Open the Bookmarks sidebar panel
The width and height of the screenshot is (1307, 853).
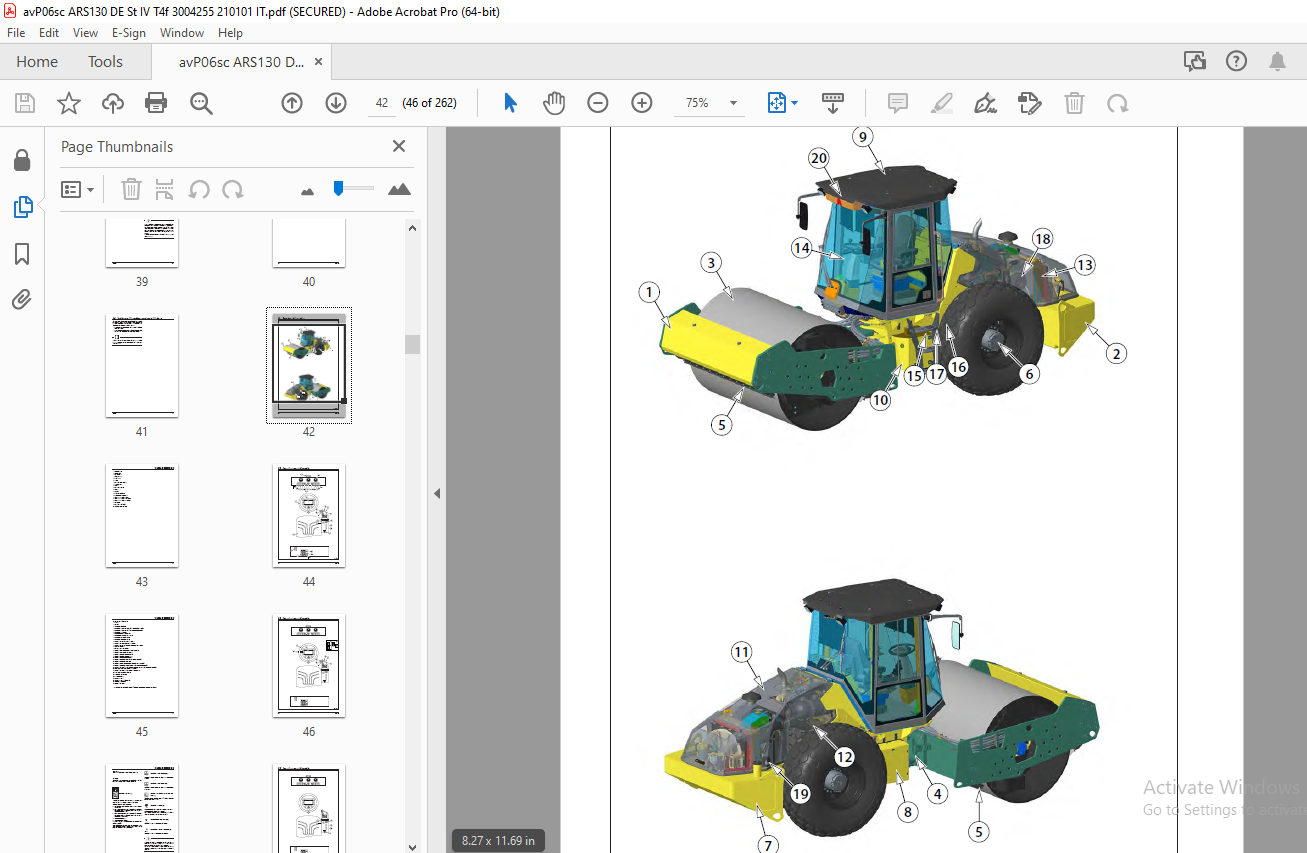point(22,254)
